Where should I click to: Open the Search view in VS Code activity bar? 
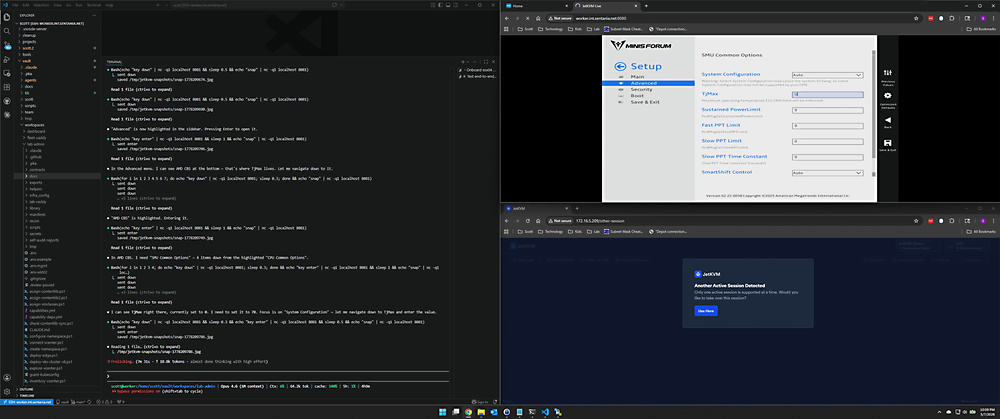click(6, 31)
